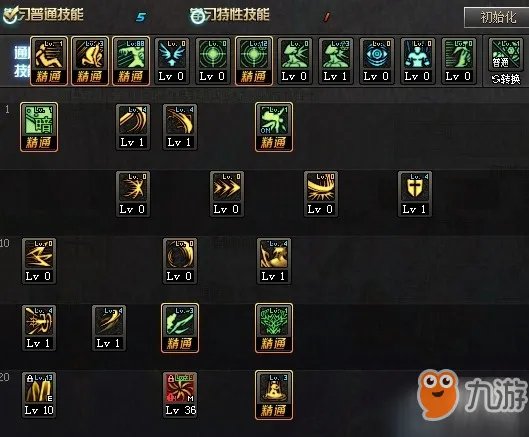This screenshot has width=529, height=437.
Task: Select the blue muscular body skill
Action: point(418,61)
